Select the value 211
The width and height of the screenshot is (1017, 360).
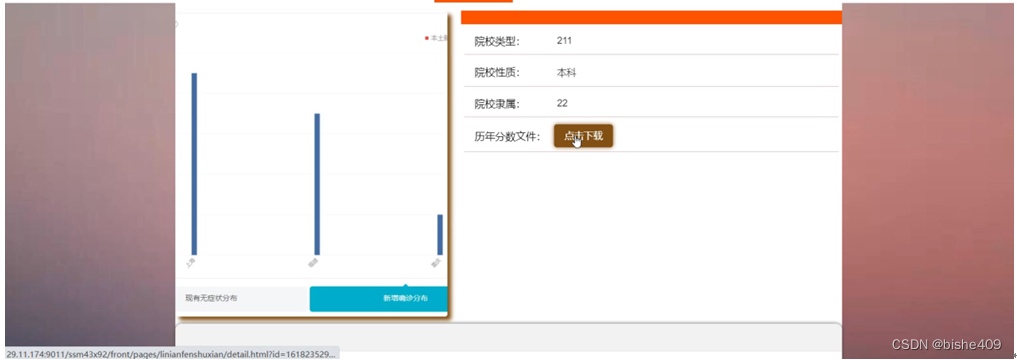(564, 41)
